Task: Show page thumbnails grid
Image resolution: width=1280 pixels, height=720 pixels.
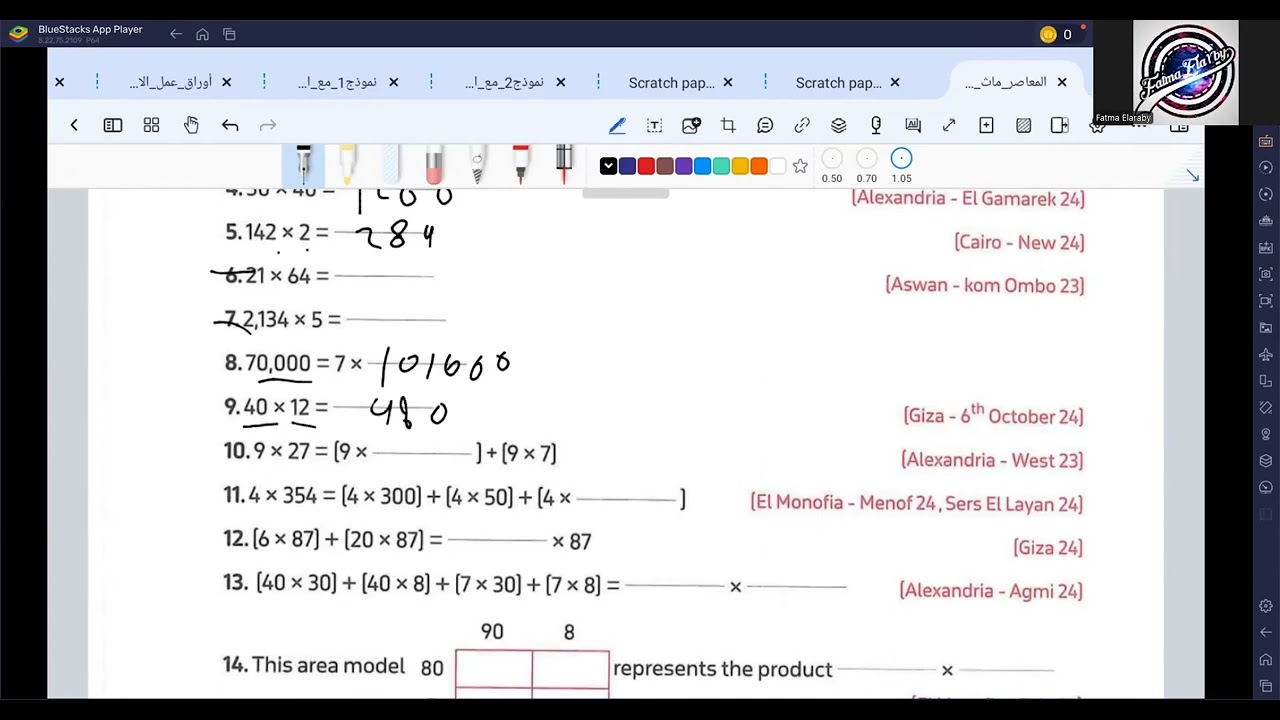Action: (x=151, y=125)
